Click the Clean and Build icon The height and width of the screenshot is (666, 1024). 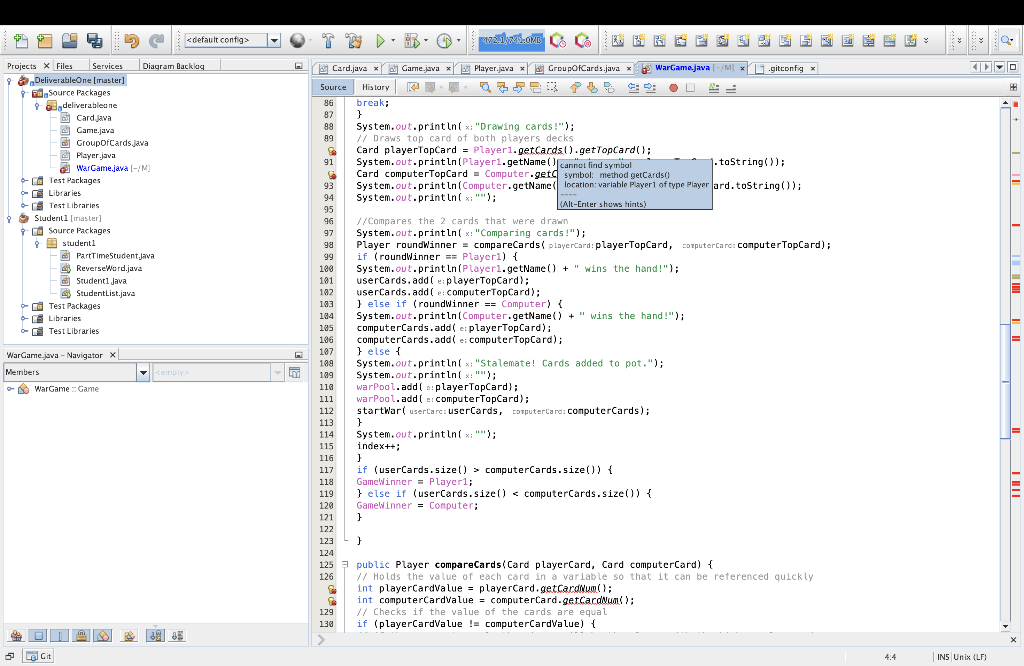tap(353, 41)
